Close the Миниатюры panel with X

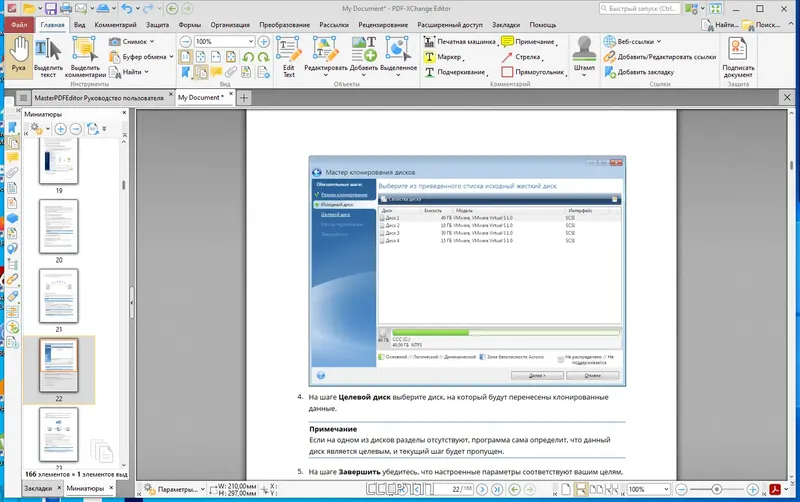(x=124, y=113)
